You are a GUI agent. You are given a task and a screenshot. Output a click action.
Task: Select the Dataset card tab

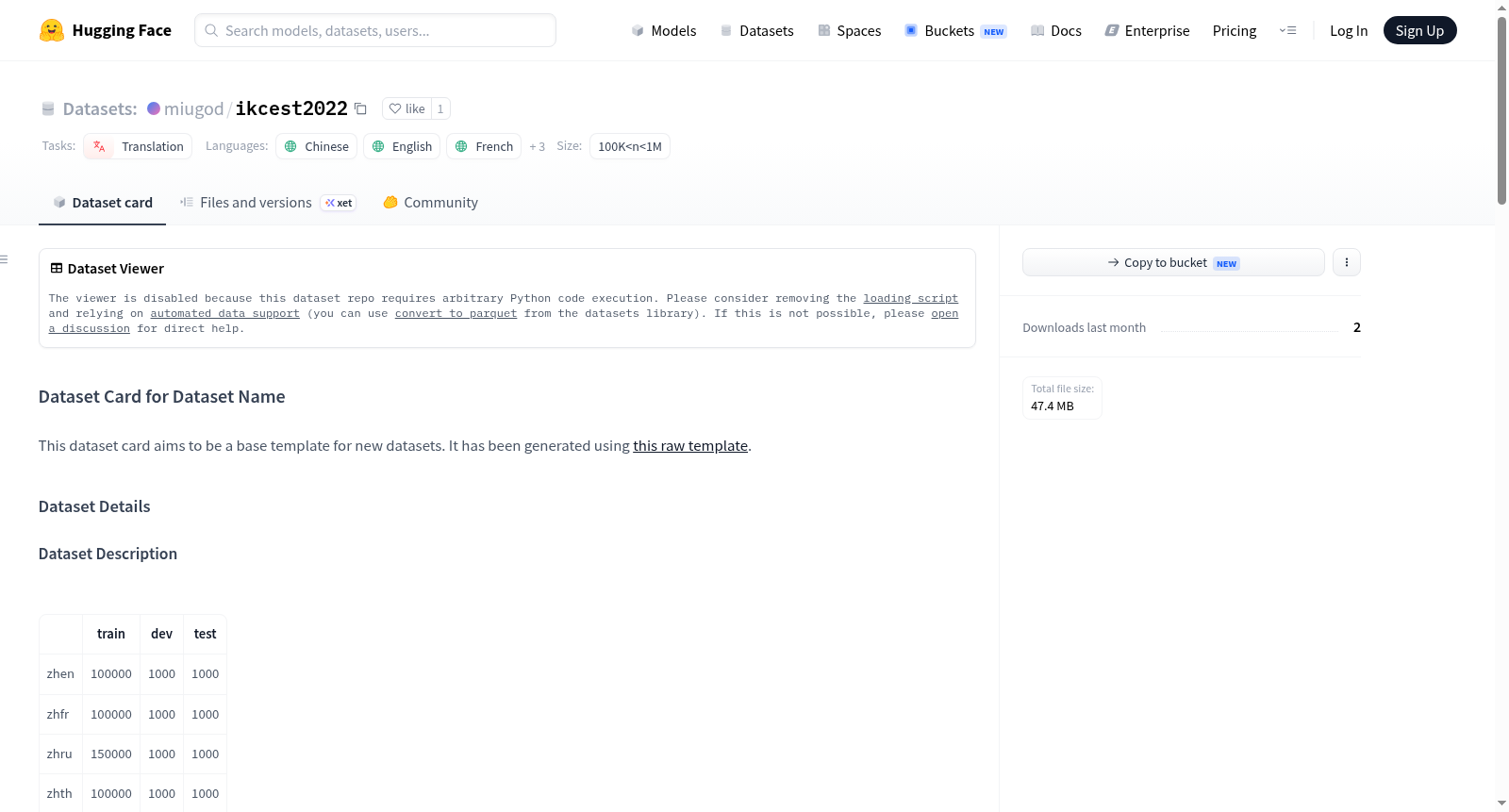point(102,203)
